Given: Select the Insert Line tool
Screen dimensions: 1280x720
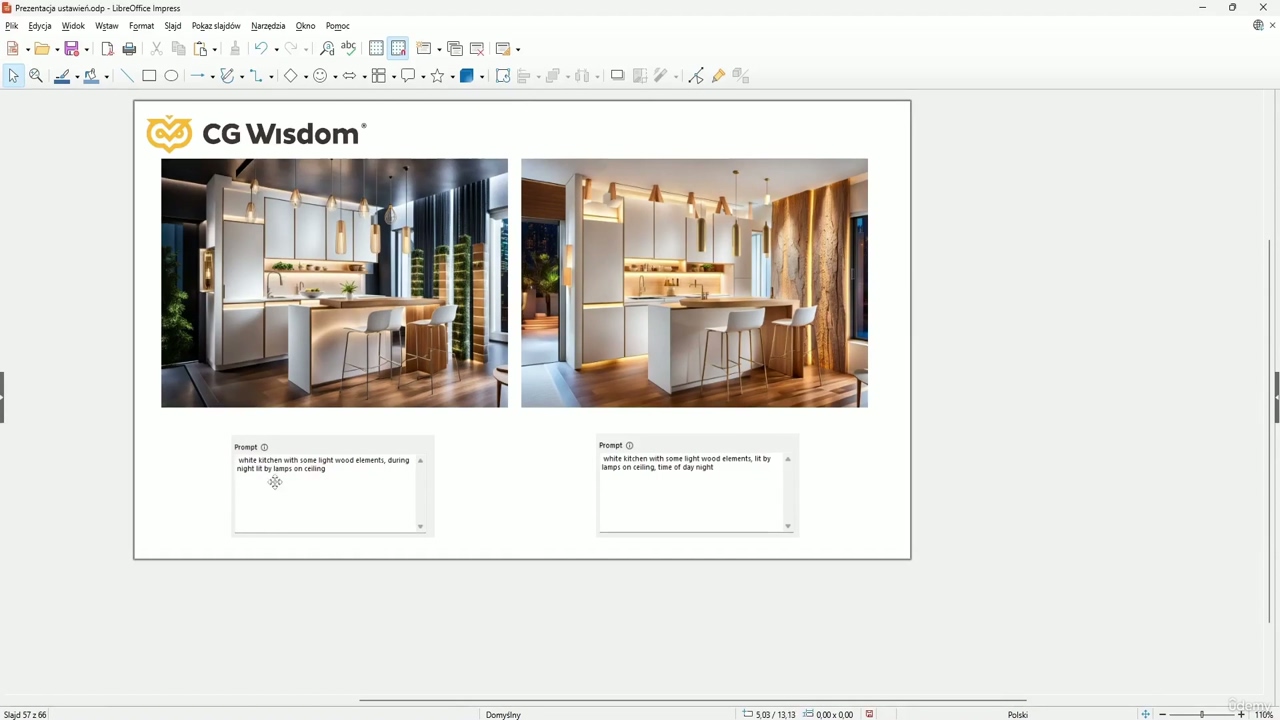Looking at the screenshot, I should tap(127, 76).
